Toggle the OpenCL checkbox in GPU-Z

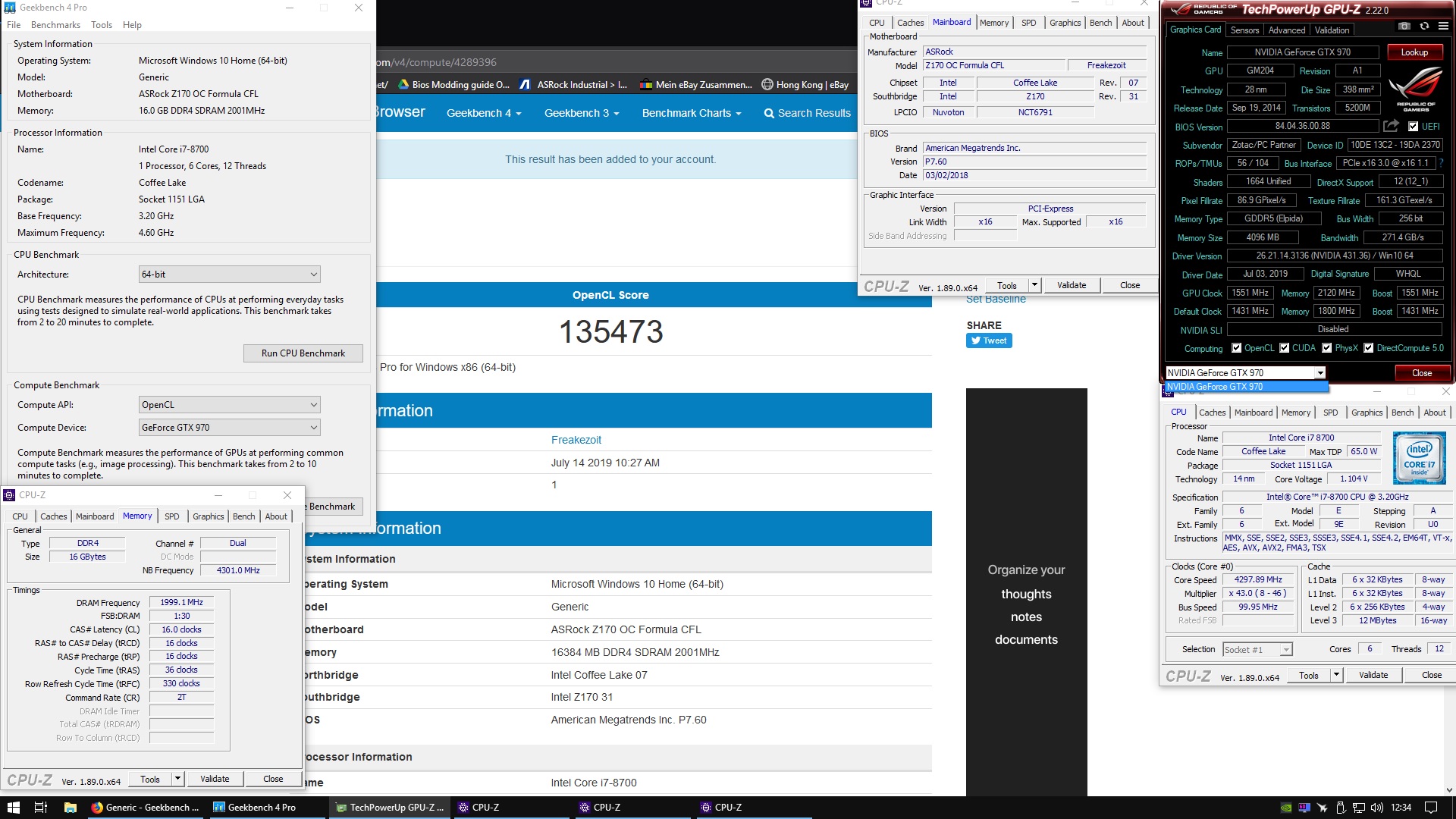(1236, 348)
